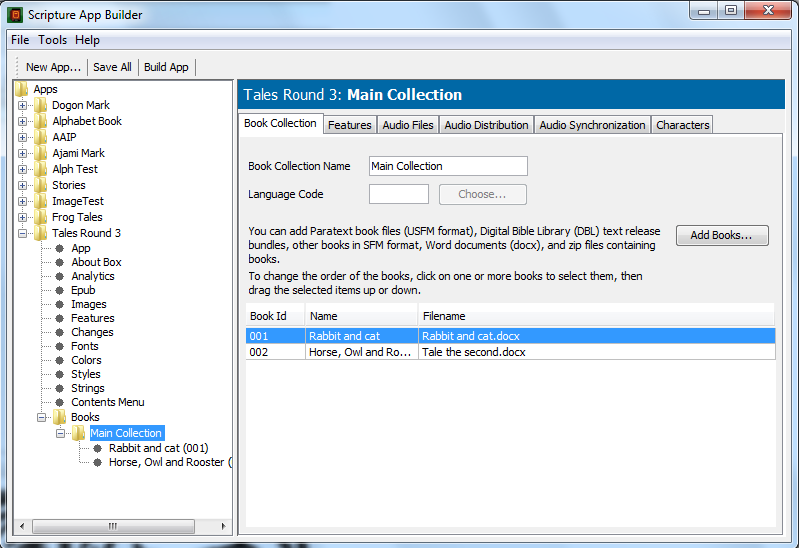The width and height of the screenshot is (799, 548).
Task: Expand the Dogon Mark app node
Action: [22, 106]
